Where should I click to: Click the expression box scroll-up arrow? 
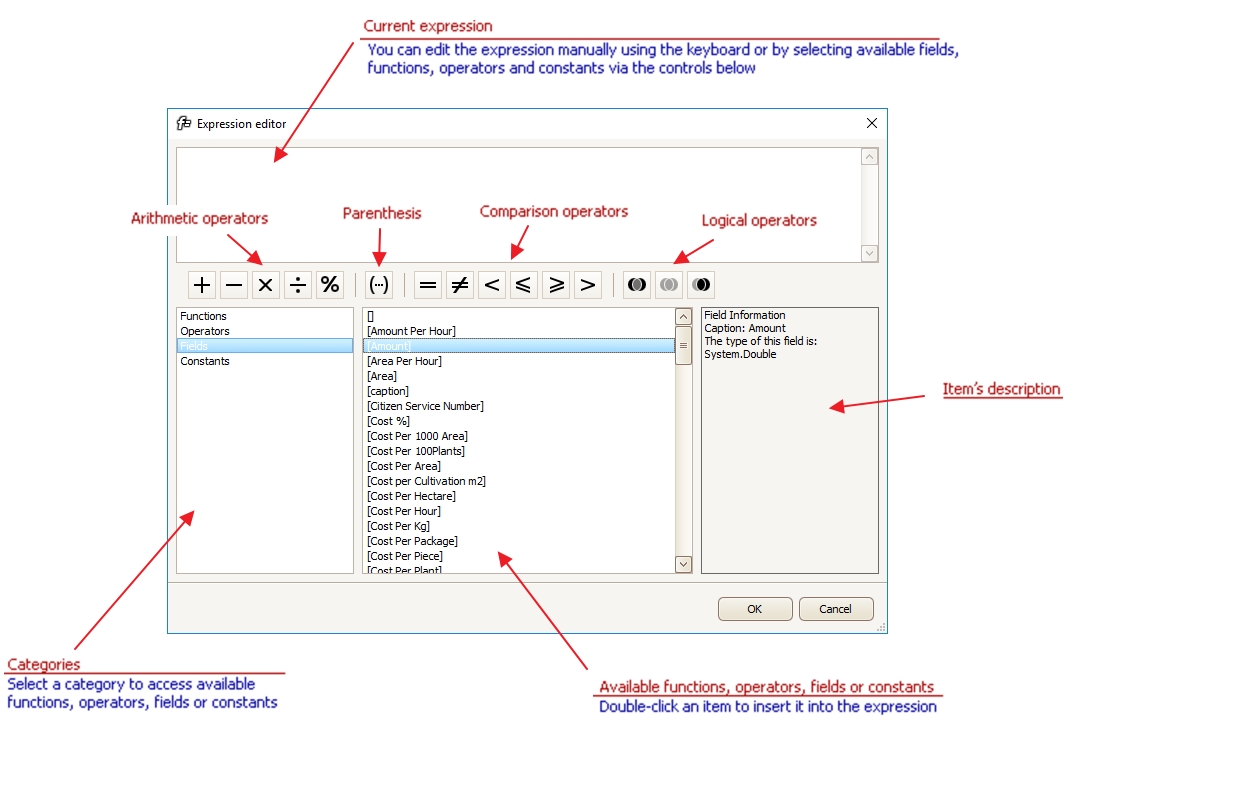[869, 157]
